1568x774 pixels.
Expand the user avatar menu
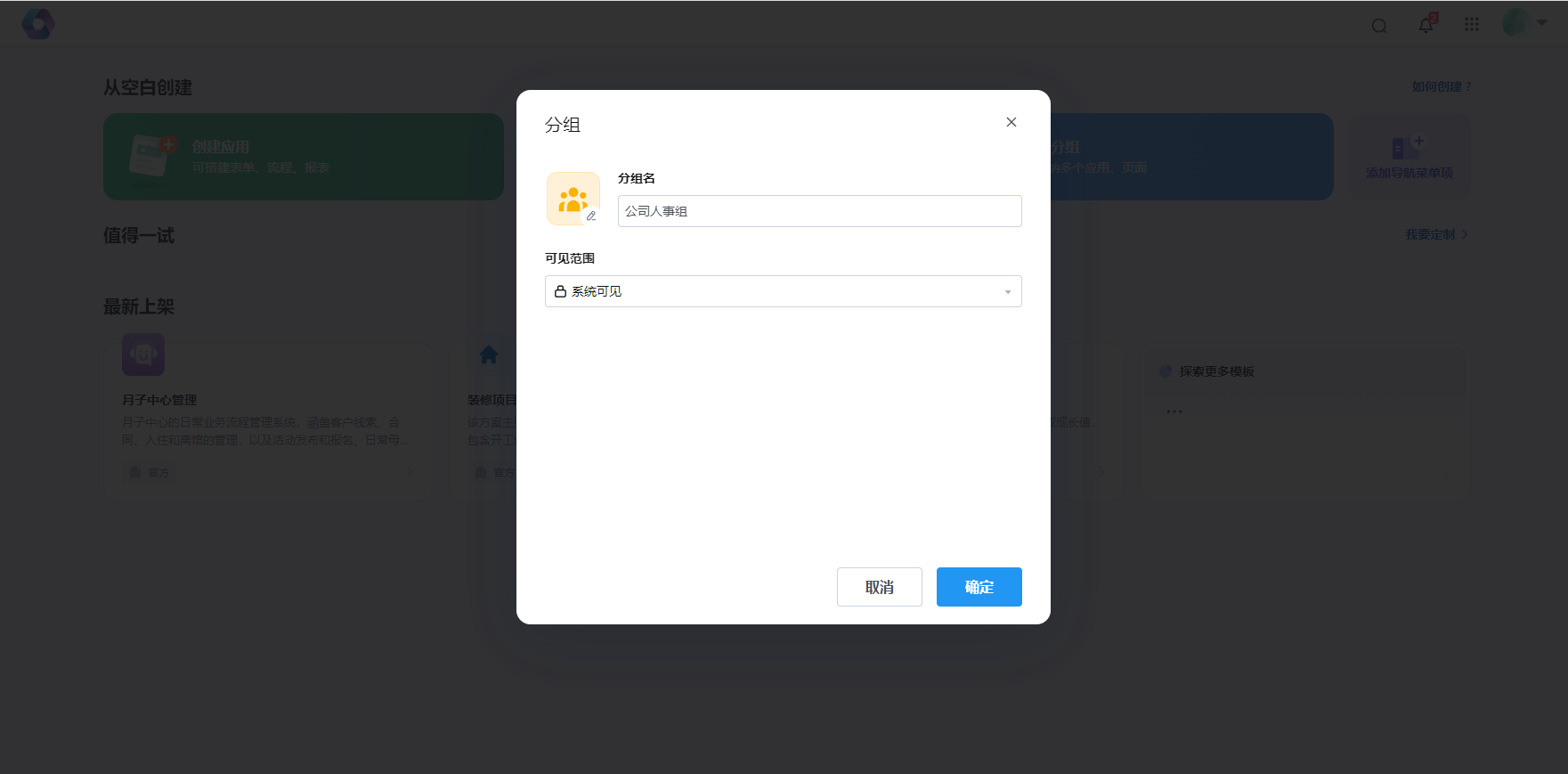1523,23
